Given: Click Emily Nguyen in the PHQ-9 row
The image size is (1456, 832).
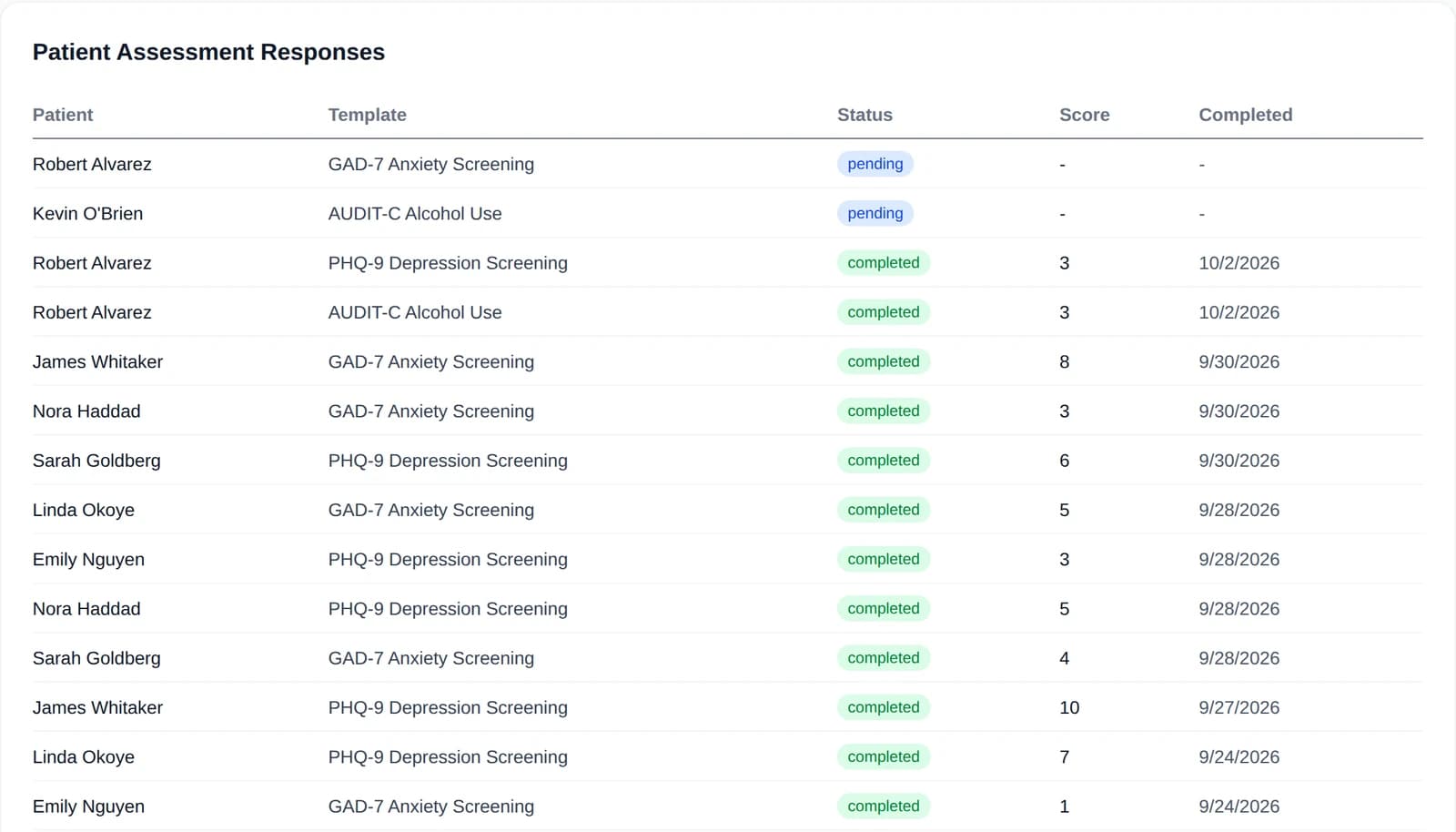Looking at the screenshot, I should (x=88, y=559).
